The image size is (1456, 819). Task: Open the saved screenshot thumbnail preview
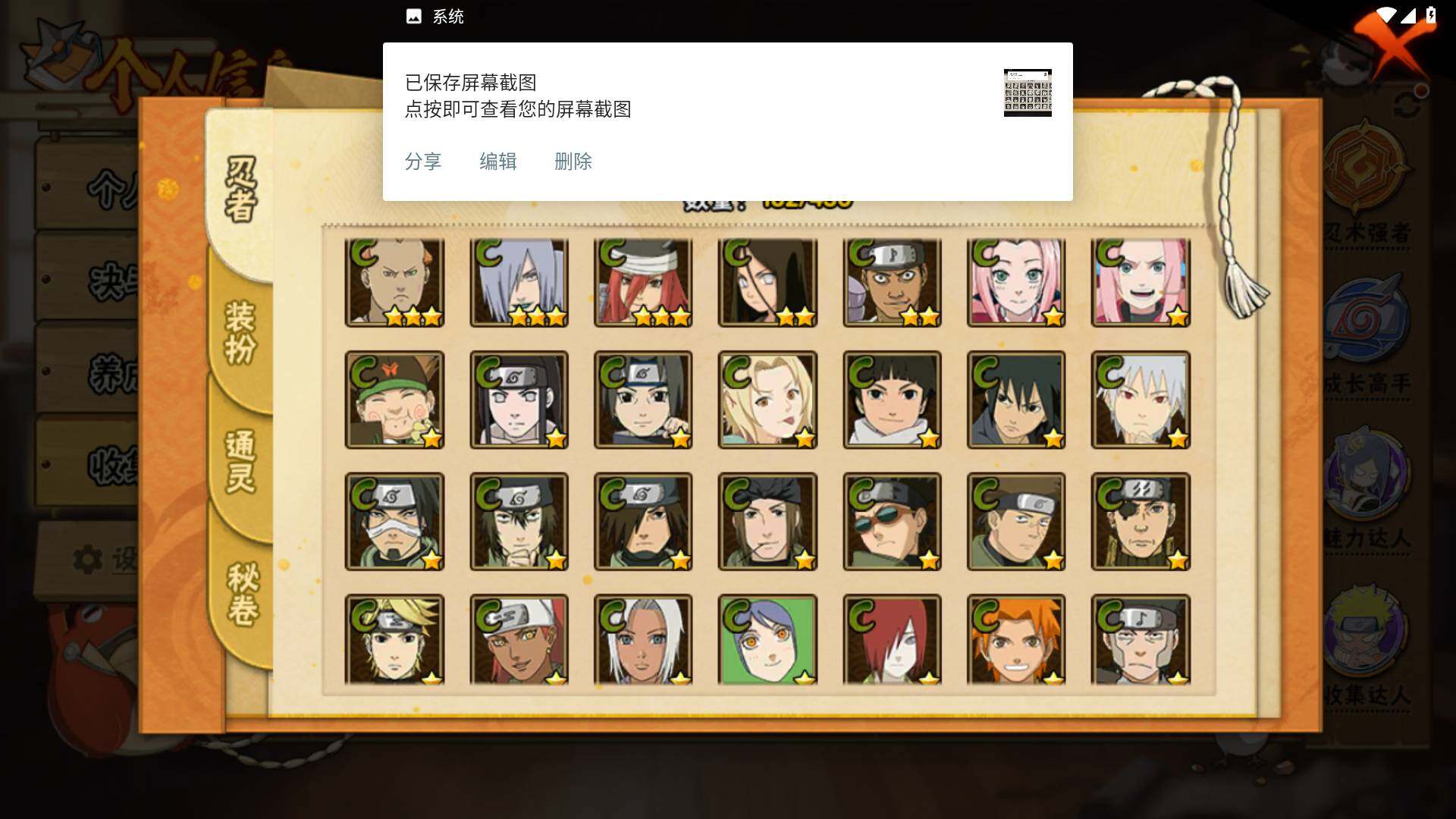point(1028,93)
